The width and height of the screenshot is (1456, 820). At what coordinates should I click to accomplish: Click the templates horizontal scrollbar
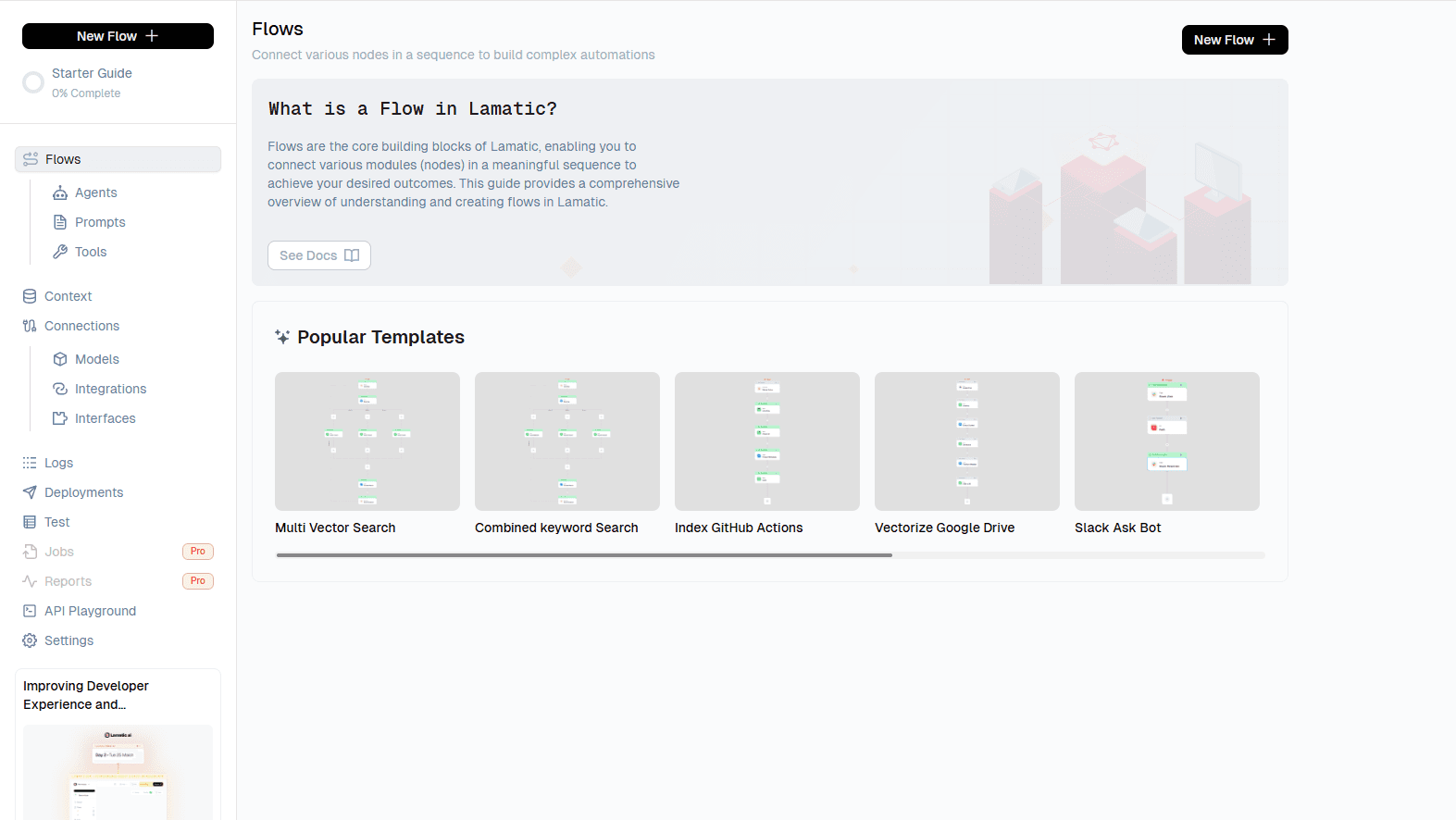pos(584,555)
